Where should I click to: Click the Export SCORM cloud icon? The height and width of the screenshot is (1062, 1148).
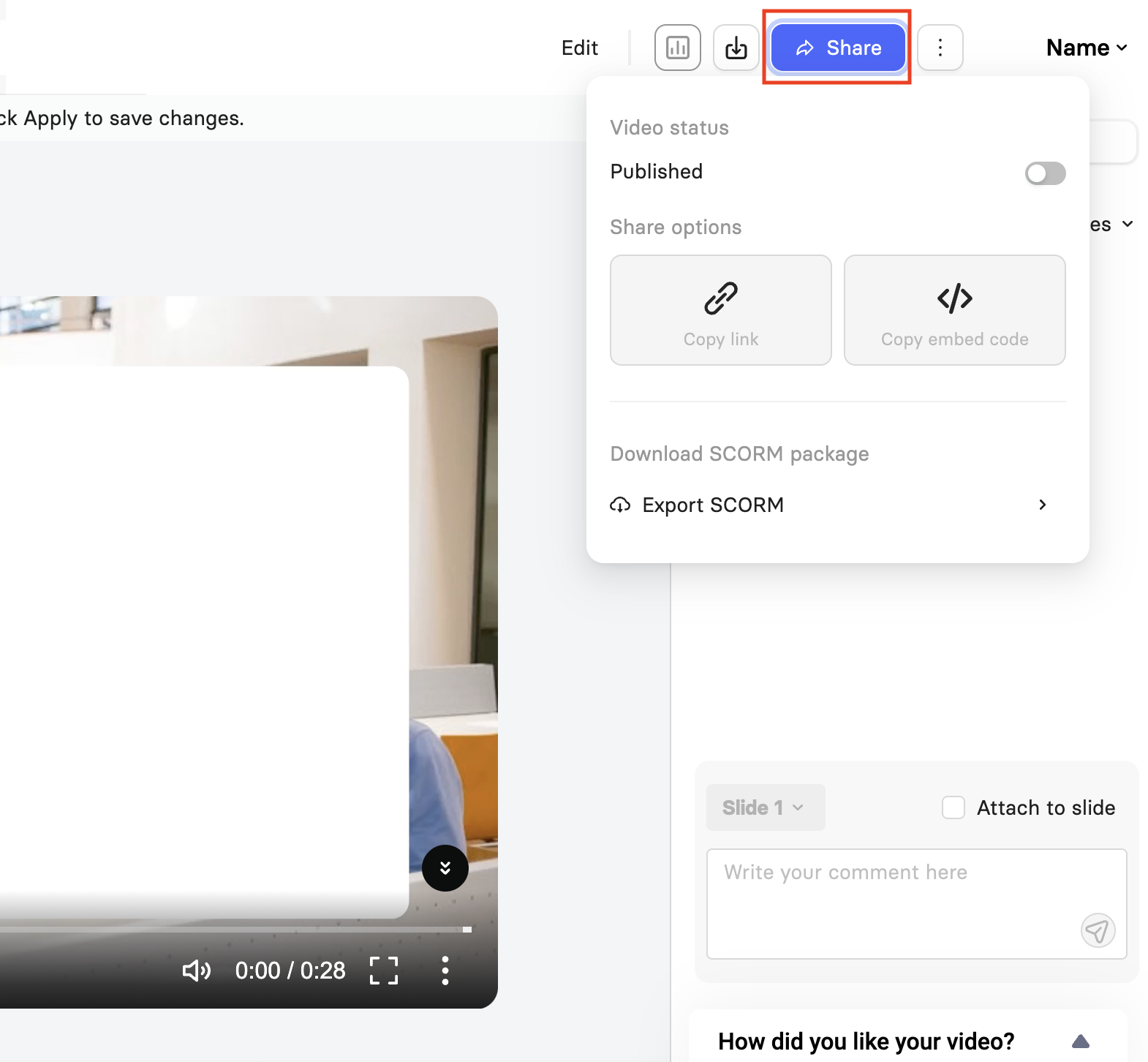tap(620, 505)
